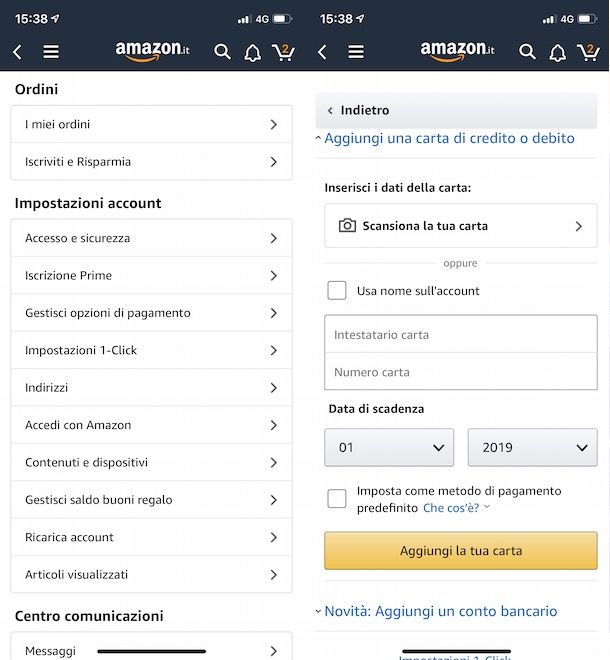Open the expiry year dropdown showing 2019

[532, 448]
